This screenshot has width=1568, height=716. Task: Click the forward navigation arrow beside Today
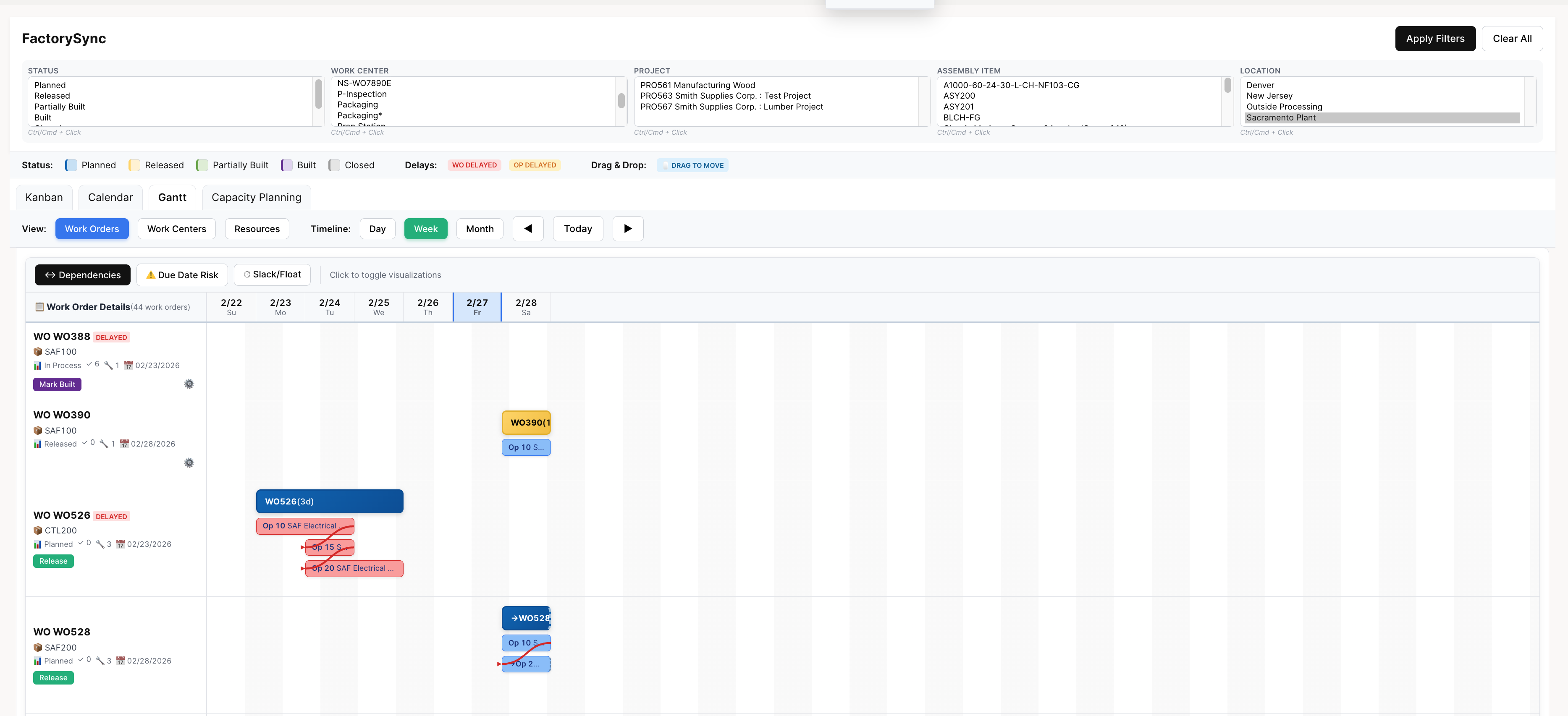click(627, 229)
